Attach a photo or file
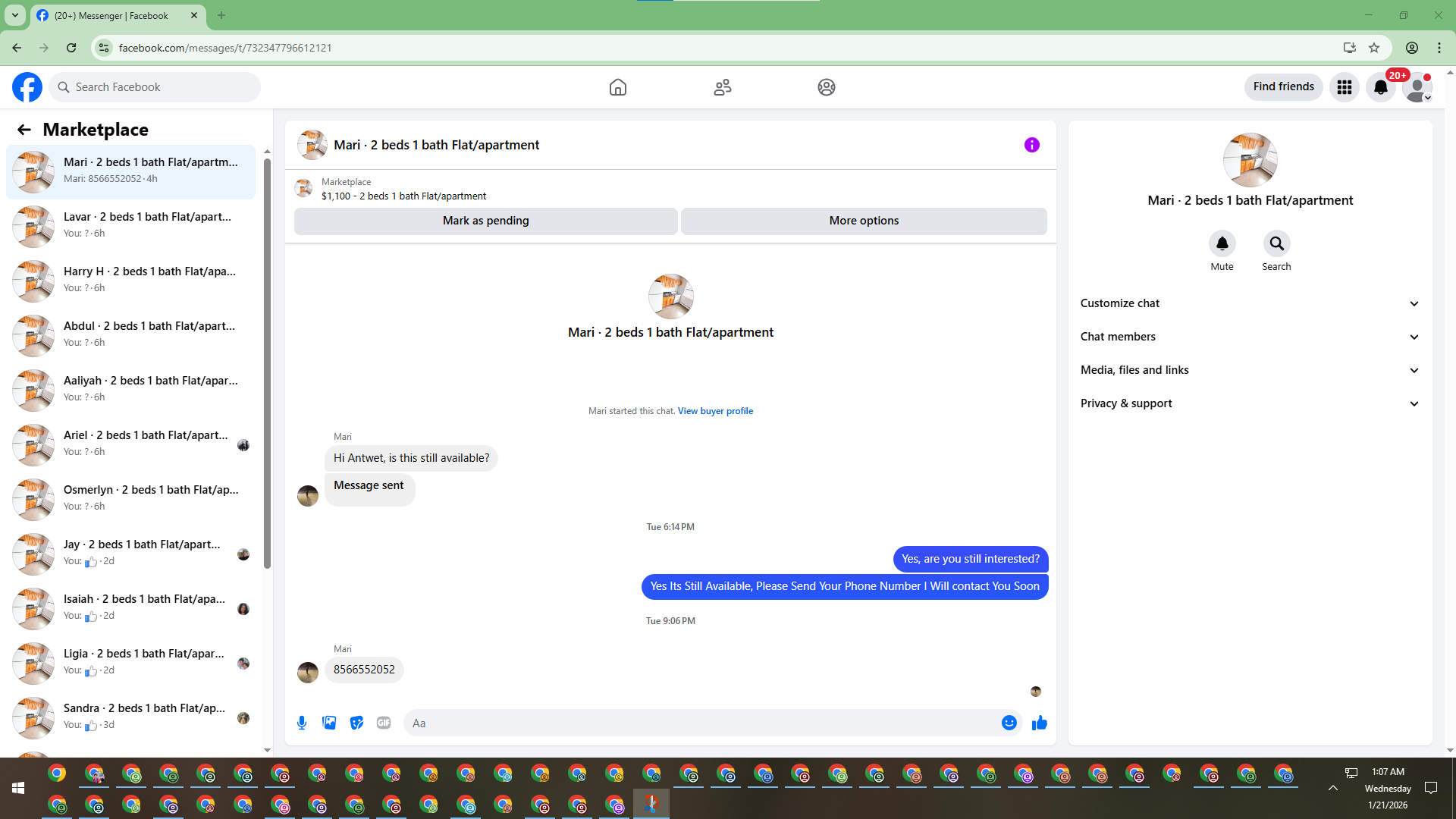1456x819 pixels. pyautogui.click(x=329, y=723)
